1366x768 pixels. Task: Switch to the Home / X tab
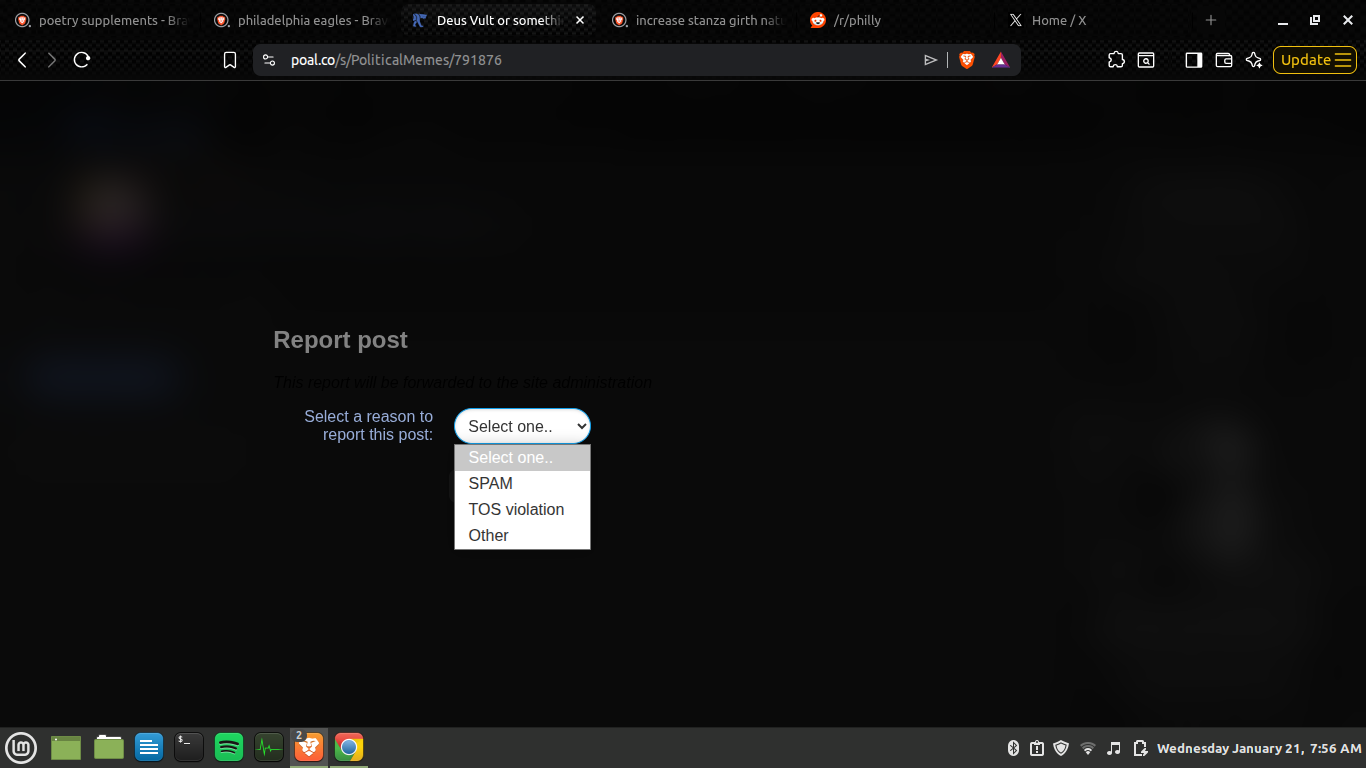coord(1058,20)
